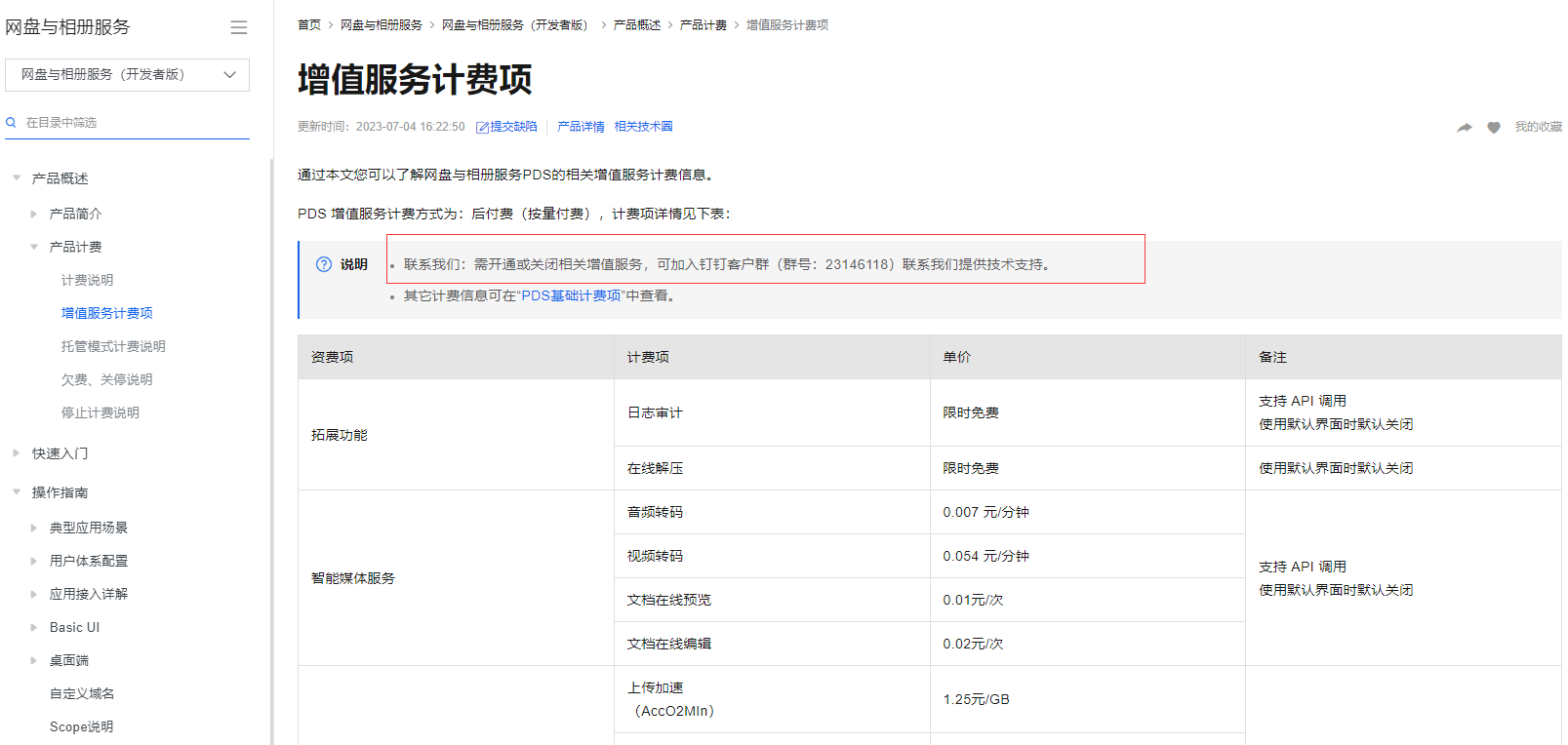Click the 1.25元/GB price cell

tap(1088, 699)
